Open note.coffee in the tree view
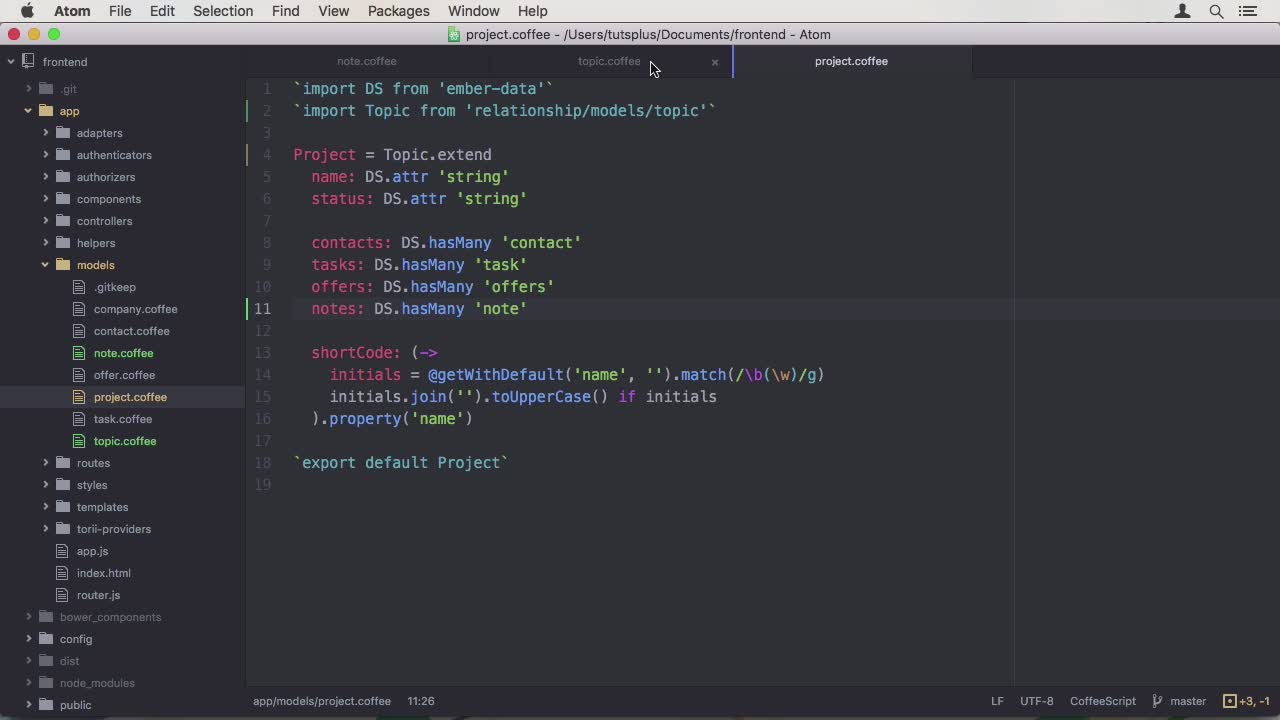1280x720 pixels. click(x=123, y=353)
